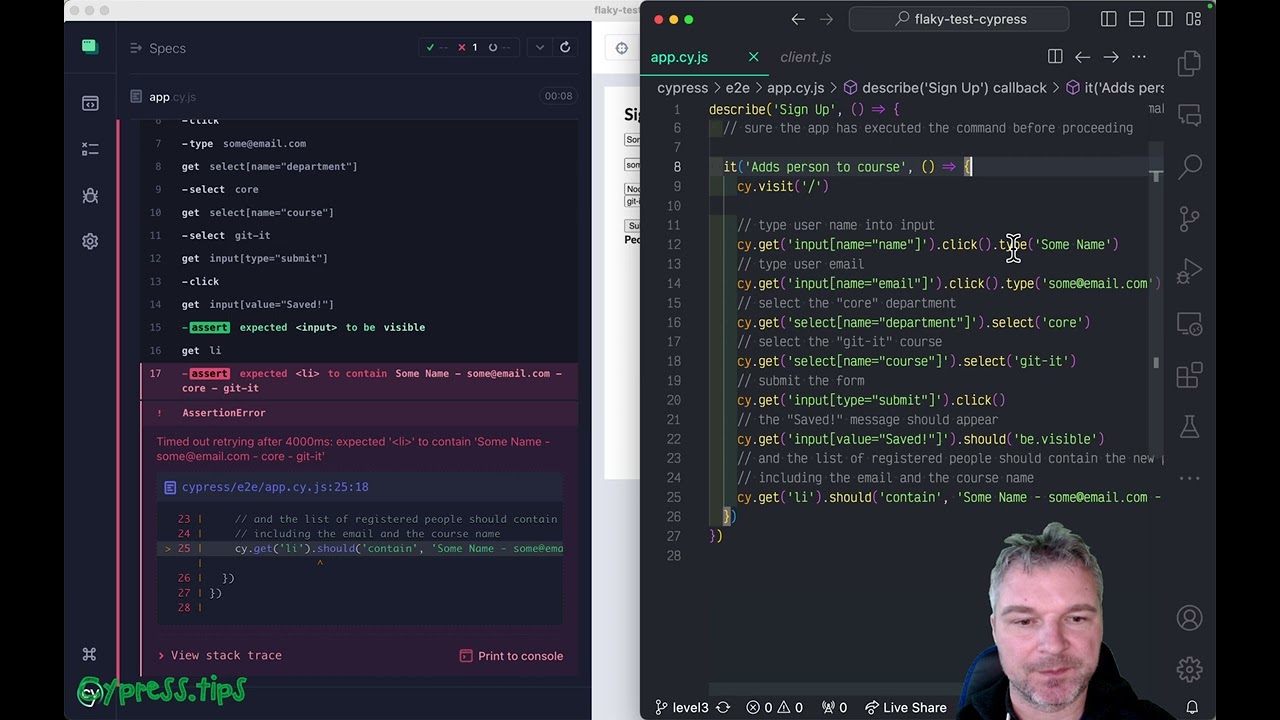Open Run and Debug view in VS Code

click(1189, 271)
